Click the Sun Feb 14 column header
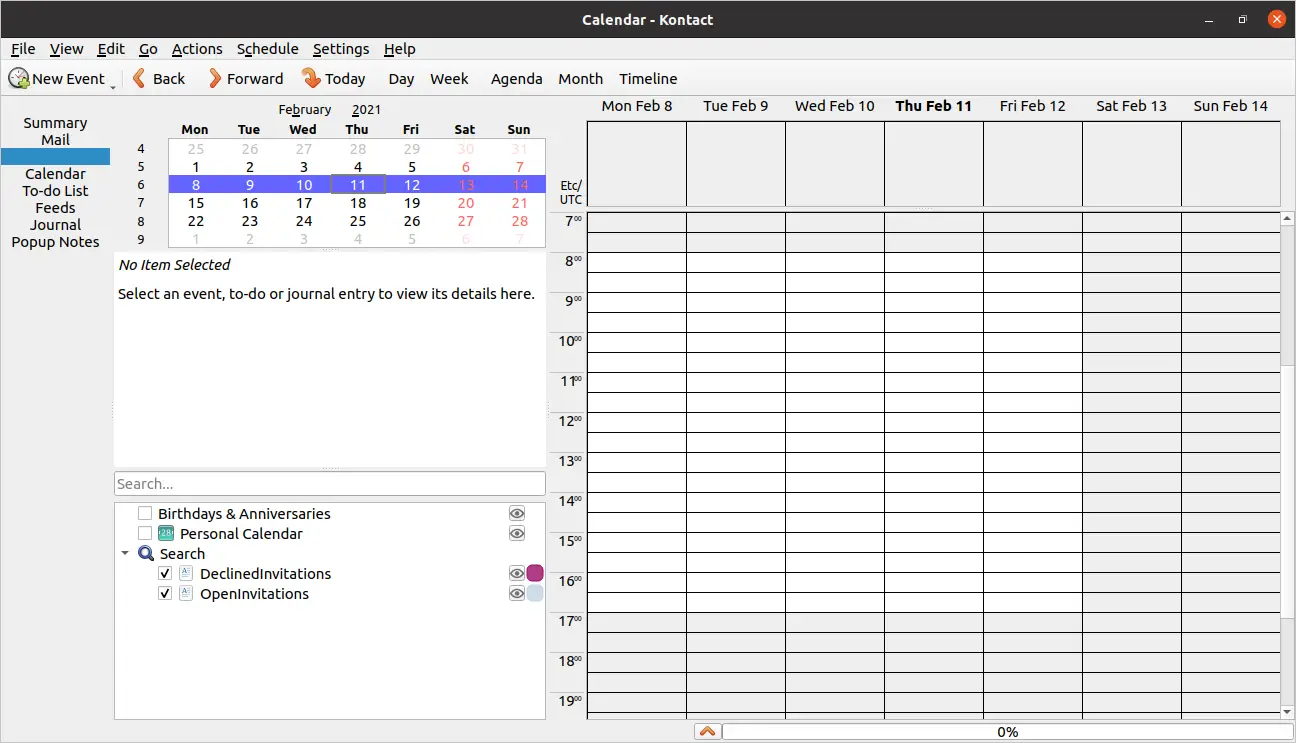This screenshot has width=1296, height=743. (x=1231, y=106)
